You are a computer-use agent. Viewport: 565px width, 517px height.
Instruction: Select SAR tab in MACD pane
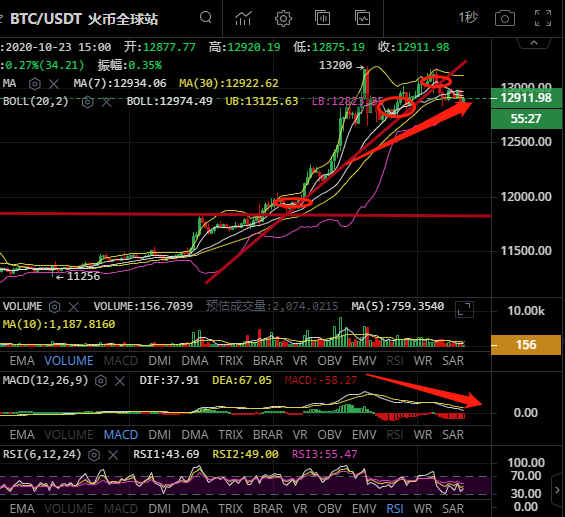453,435
